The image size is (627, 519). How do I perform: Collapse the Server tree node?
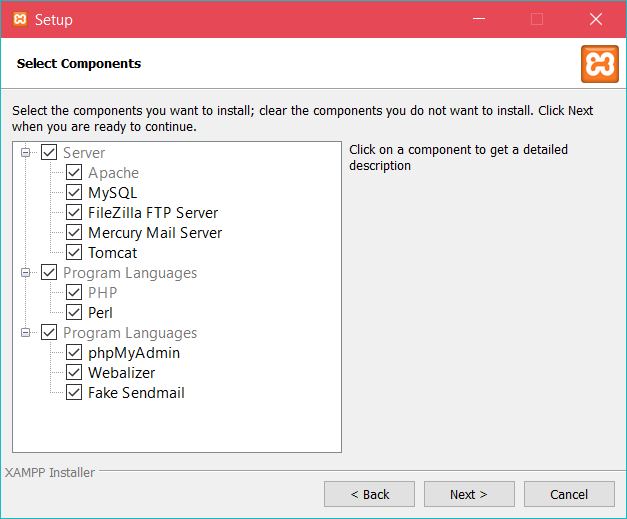(x=26, y=153)
